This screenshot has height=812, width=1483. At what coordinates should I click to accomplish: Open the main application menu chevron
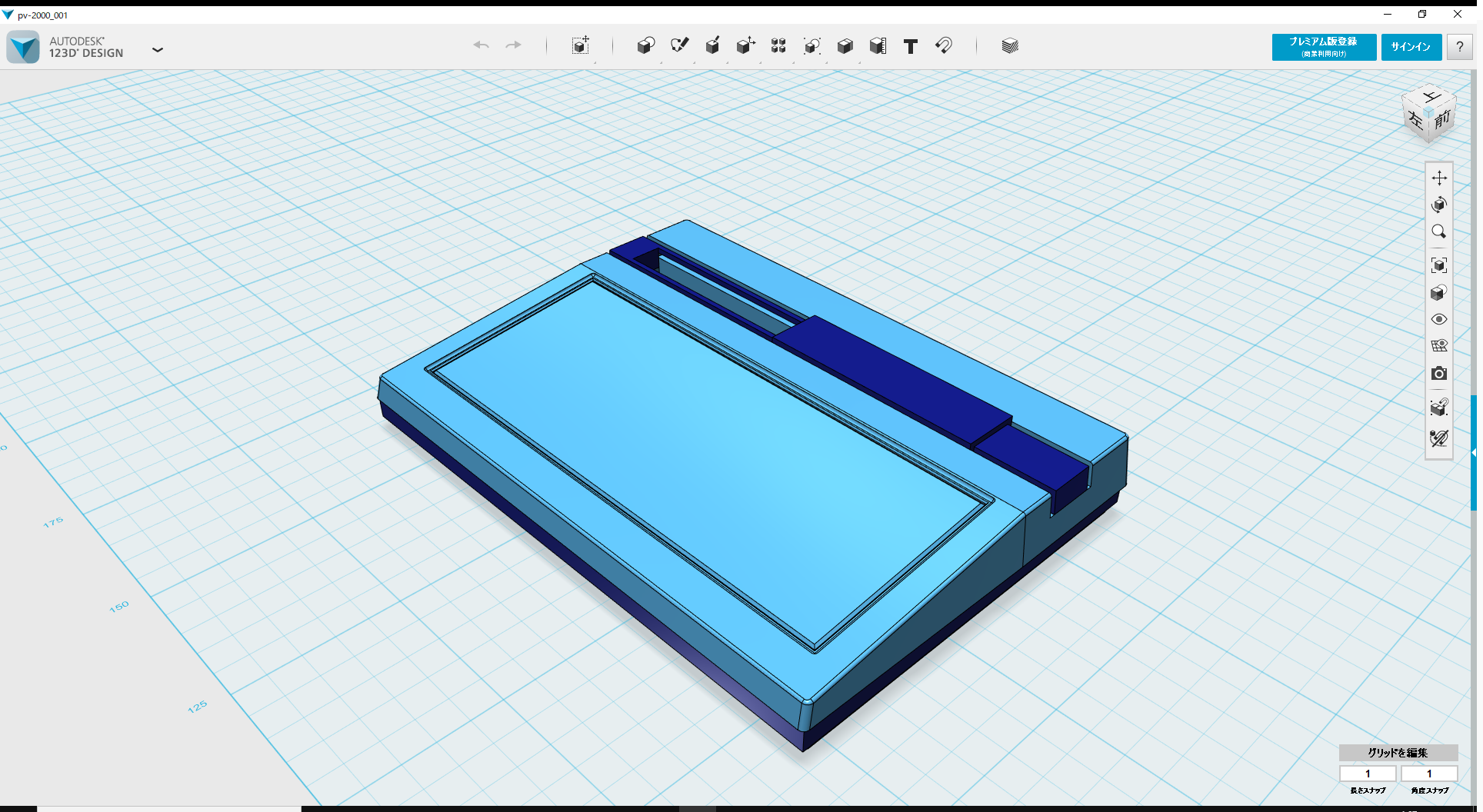[x=158, y=49]
